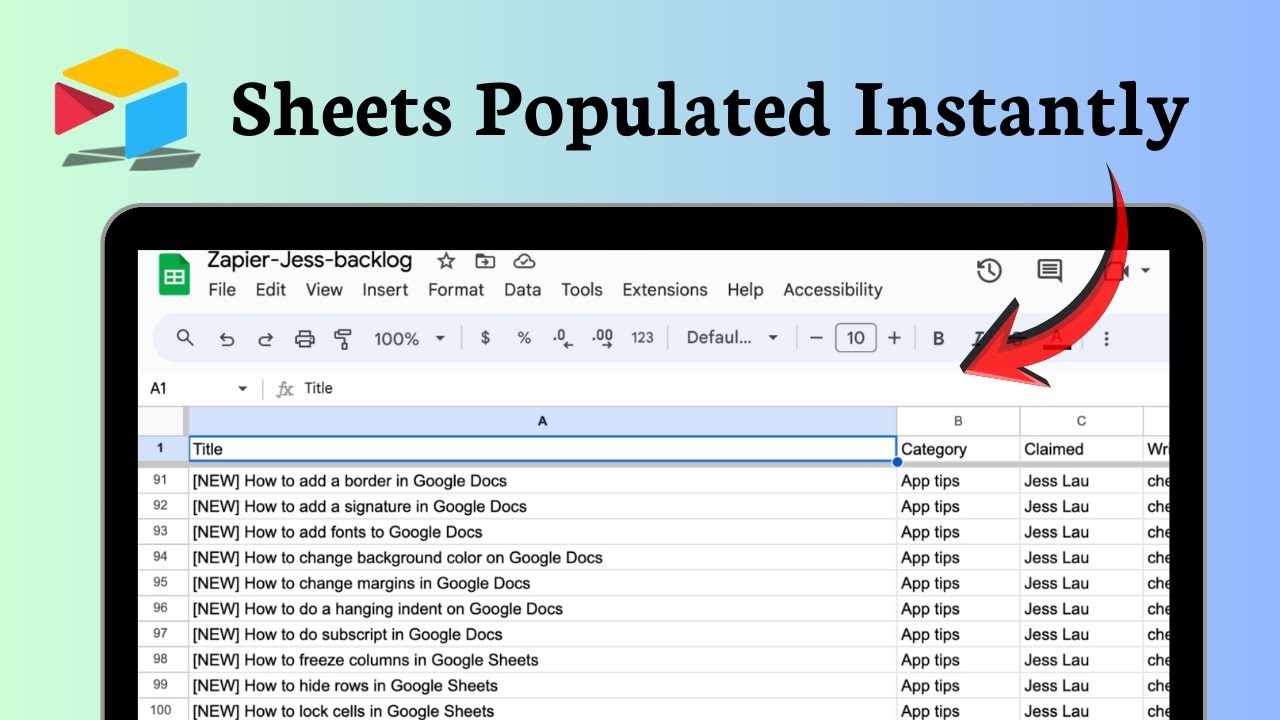Check the cloud saved status icon

click(x=524, y=261)
